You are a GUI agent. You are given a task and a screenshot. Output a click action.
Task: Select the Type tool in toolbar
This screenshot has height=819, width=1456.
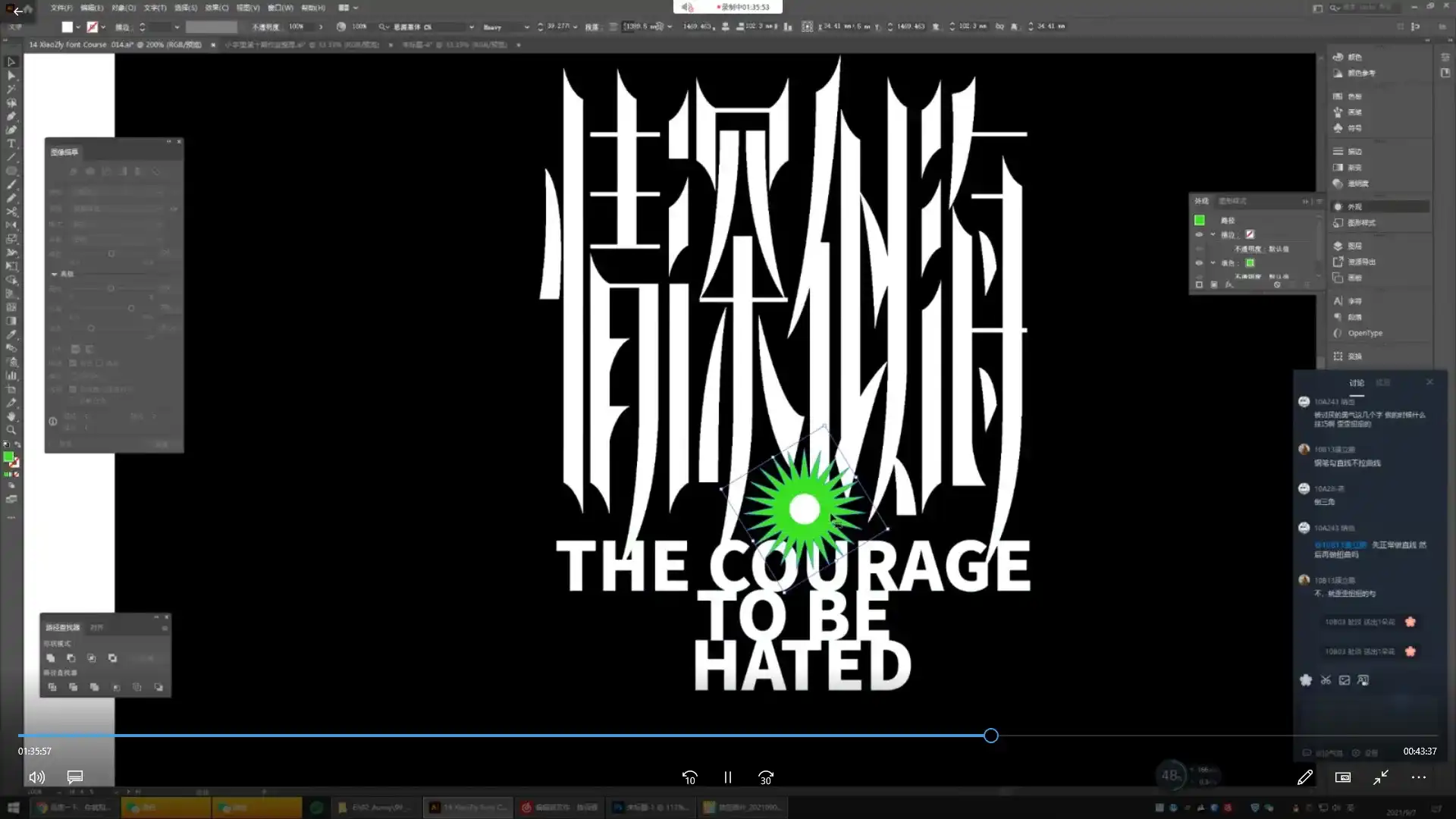point(11,143)
